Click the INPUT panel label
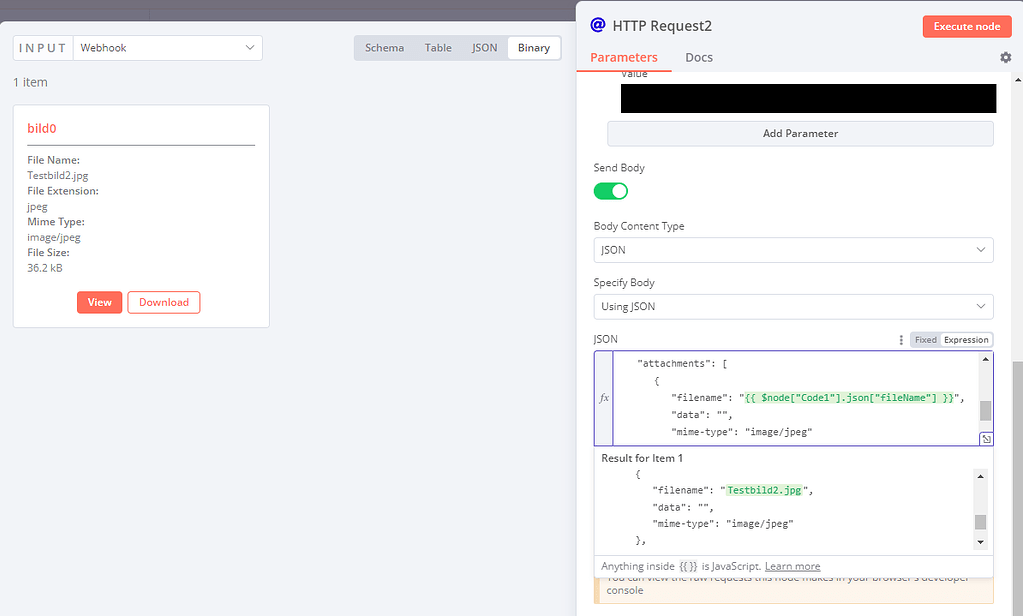Viewport: 1023px width, 616px height. 41,47
